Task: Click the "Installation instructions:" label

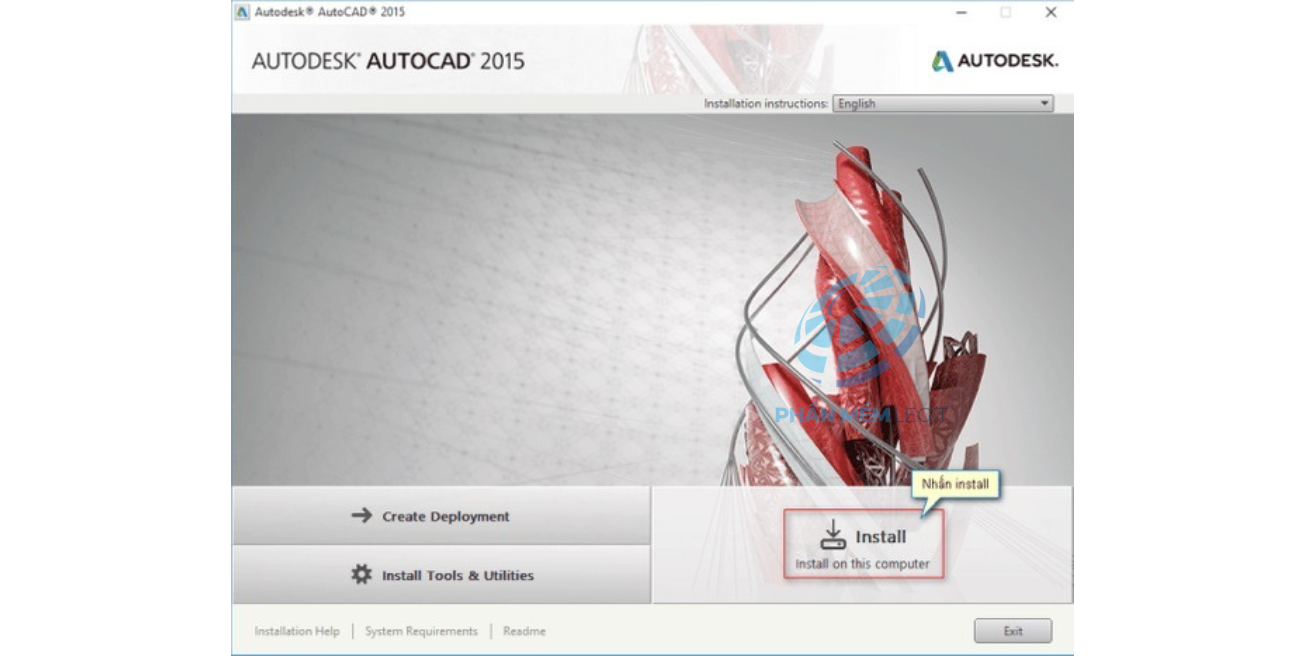Action: [x=766, y=103]
